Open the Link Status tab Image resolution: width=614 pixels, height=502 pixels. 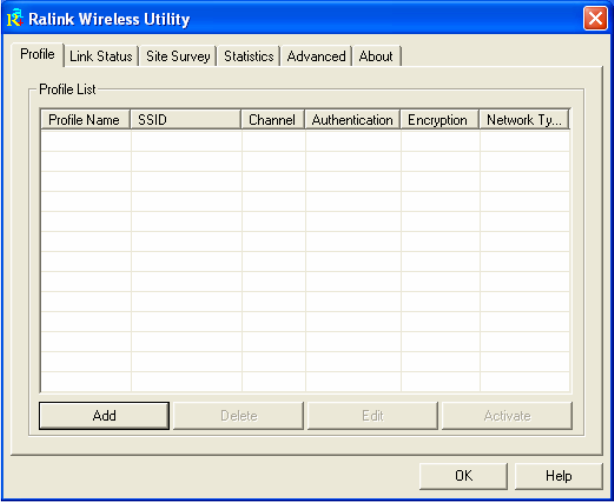tap(101, 56)
